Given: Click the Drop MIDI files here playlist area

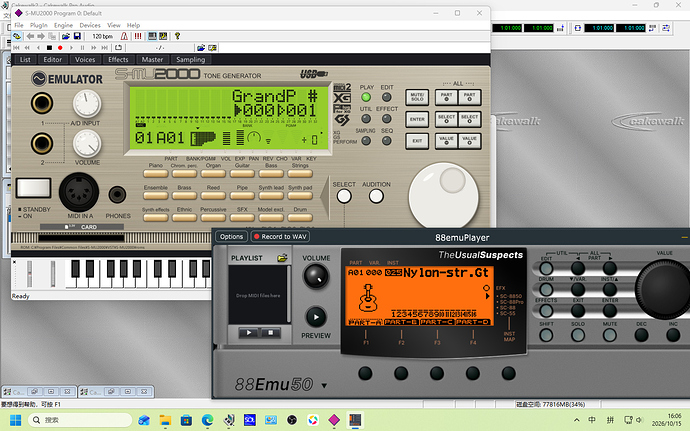Looking at the screenshot, I should click(x=258, y=295).
